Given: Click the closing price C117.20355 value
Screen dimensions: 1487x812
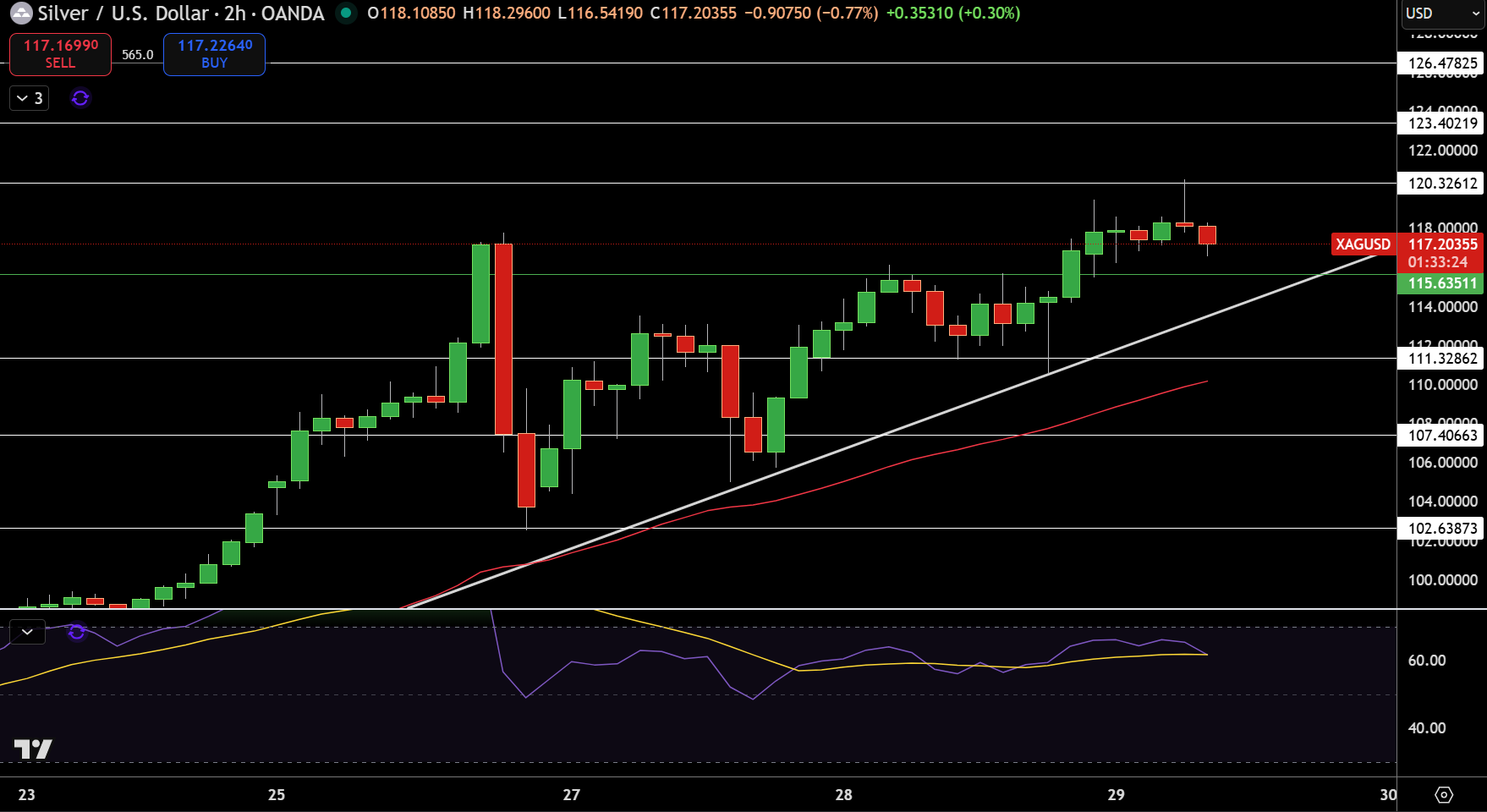Looking at the screenshot, I should pos(694,14).
